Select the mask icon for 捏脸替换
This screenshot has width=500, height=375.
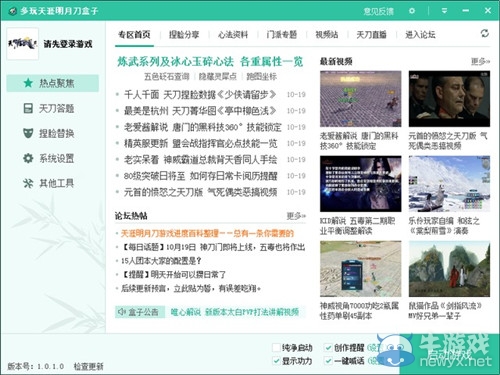tap(28, 133)
